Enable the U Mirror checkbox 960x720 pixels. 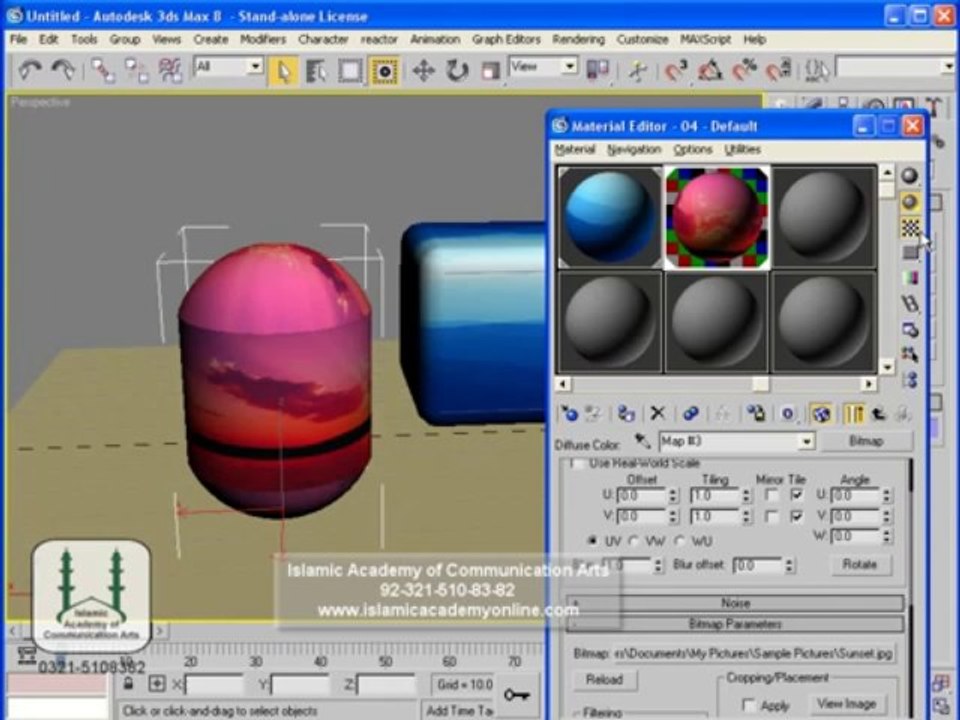(x=773, y=495)
